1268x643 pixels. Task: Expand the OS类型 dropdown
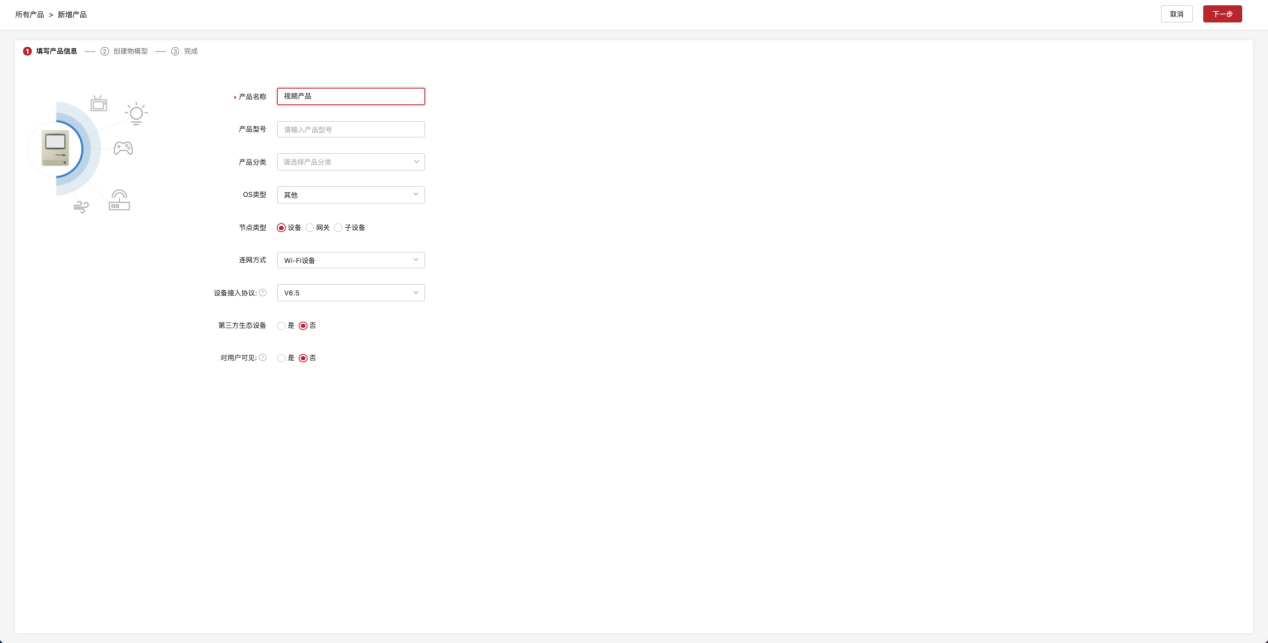(x=350, y=195)
